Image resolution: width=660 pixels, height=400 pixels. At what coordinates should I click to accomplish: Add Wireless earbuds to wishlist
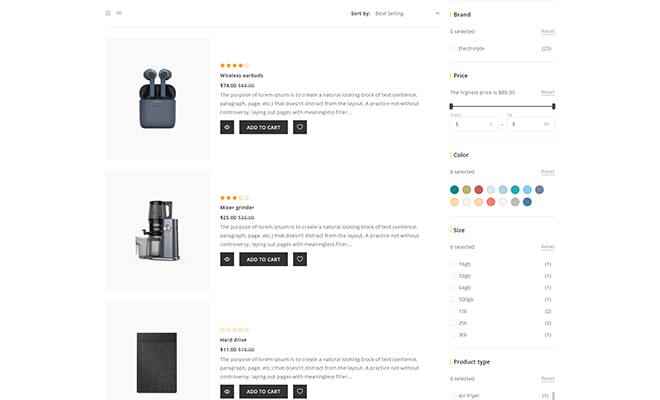(x=300, y=127)
